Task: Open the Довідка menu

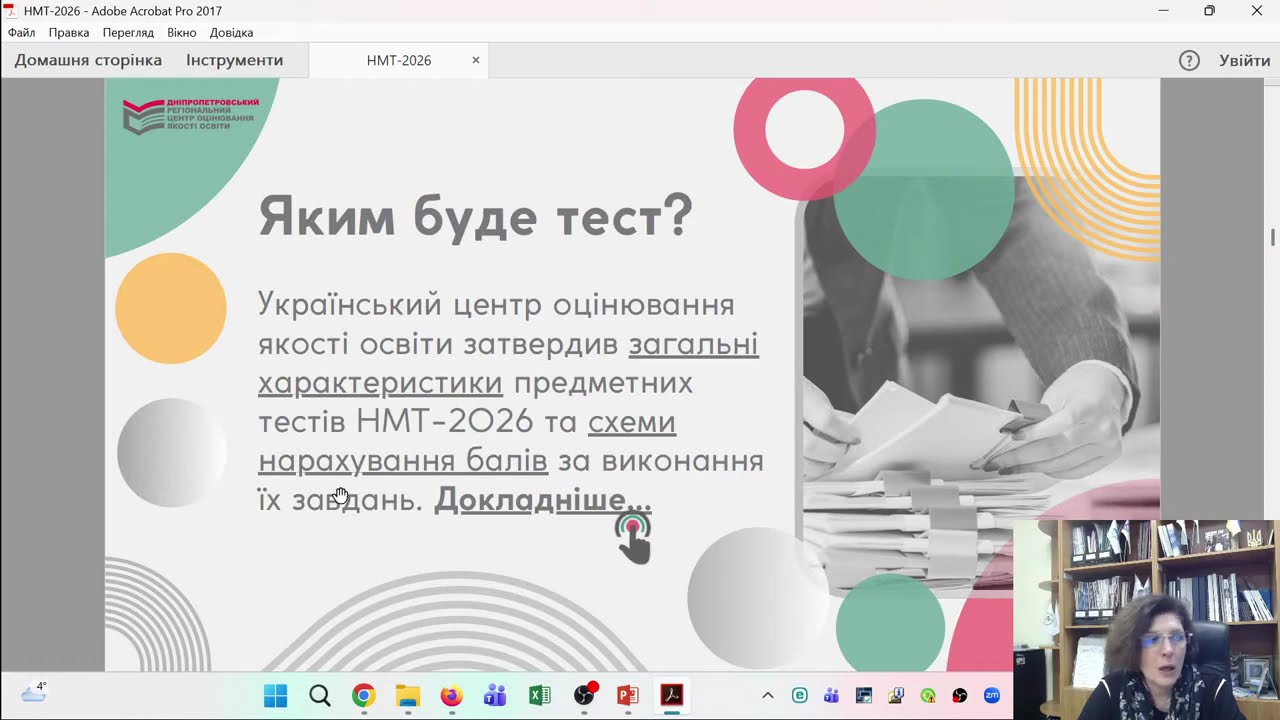Action: pyautogui.click(x=231, y=33)
